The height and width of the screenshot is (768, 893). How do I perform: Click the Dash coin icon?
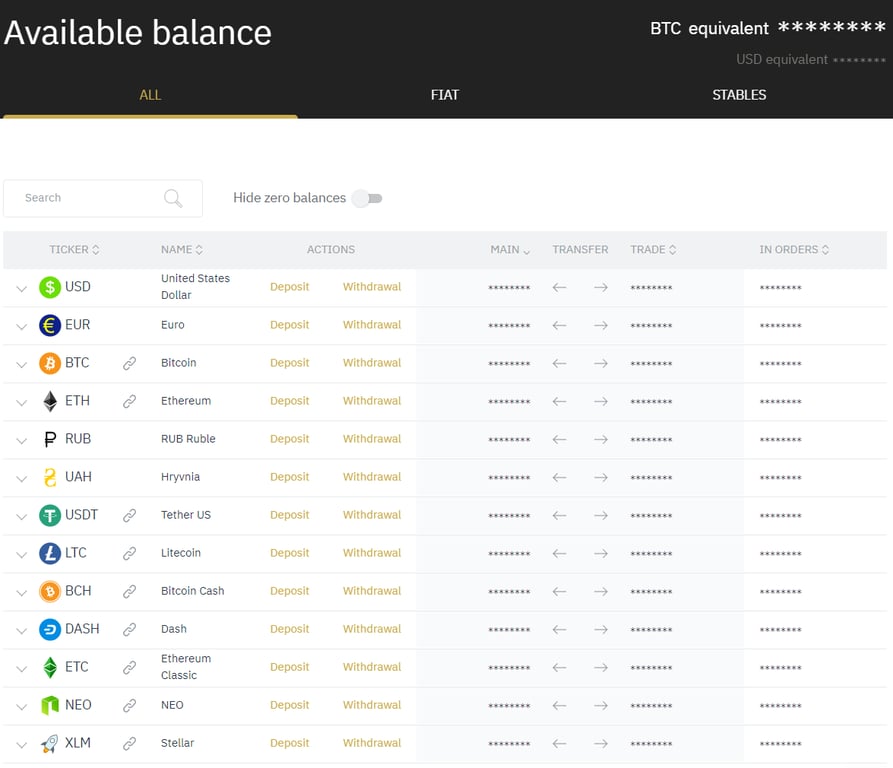pos(50,629)
